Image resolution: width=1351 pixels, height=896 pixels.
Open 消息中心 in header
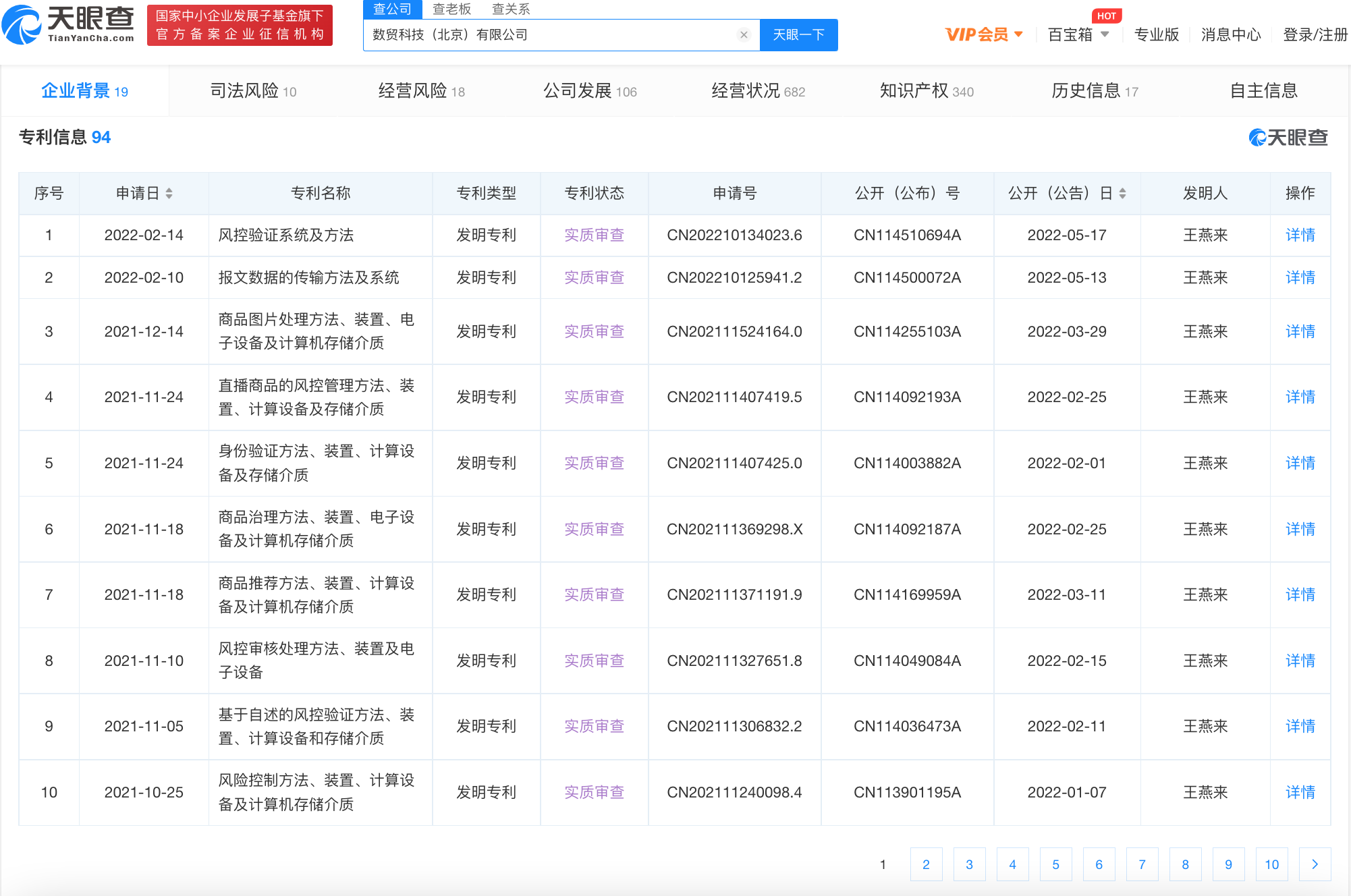point(1230,34)
